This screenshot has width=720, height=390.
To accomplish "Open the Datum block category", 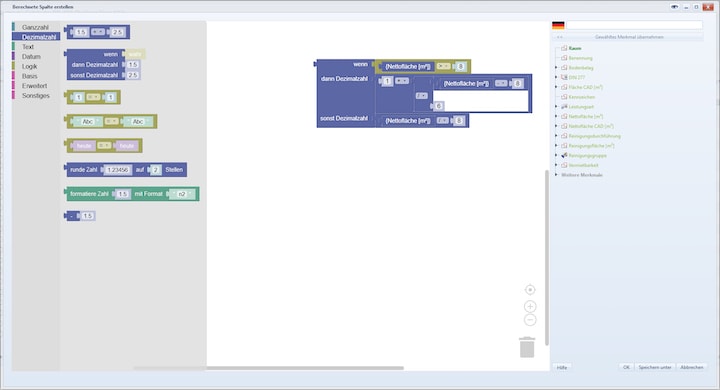I will [31, 57].
